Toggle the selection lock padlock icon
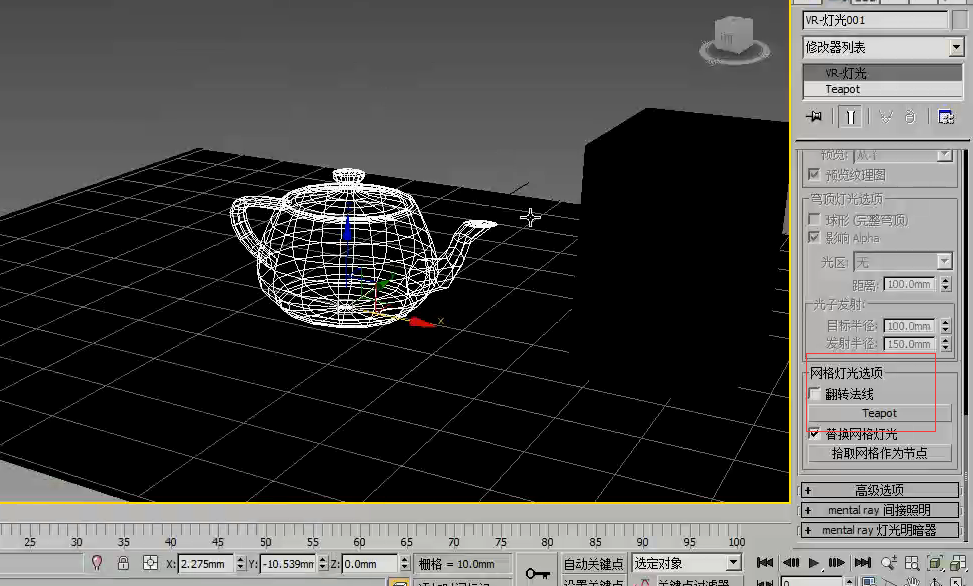The image size is (973, 586). click(x=123, y=564)
